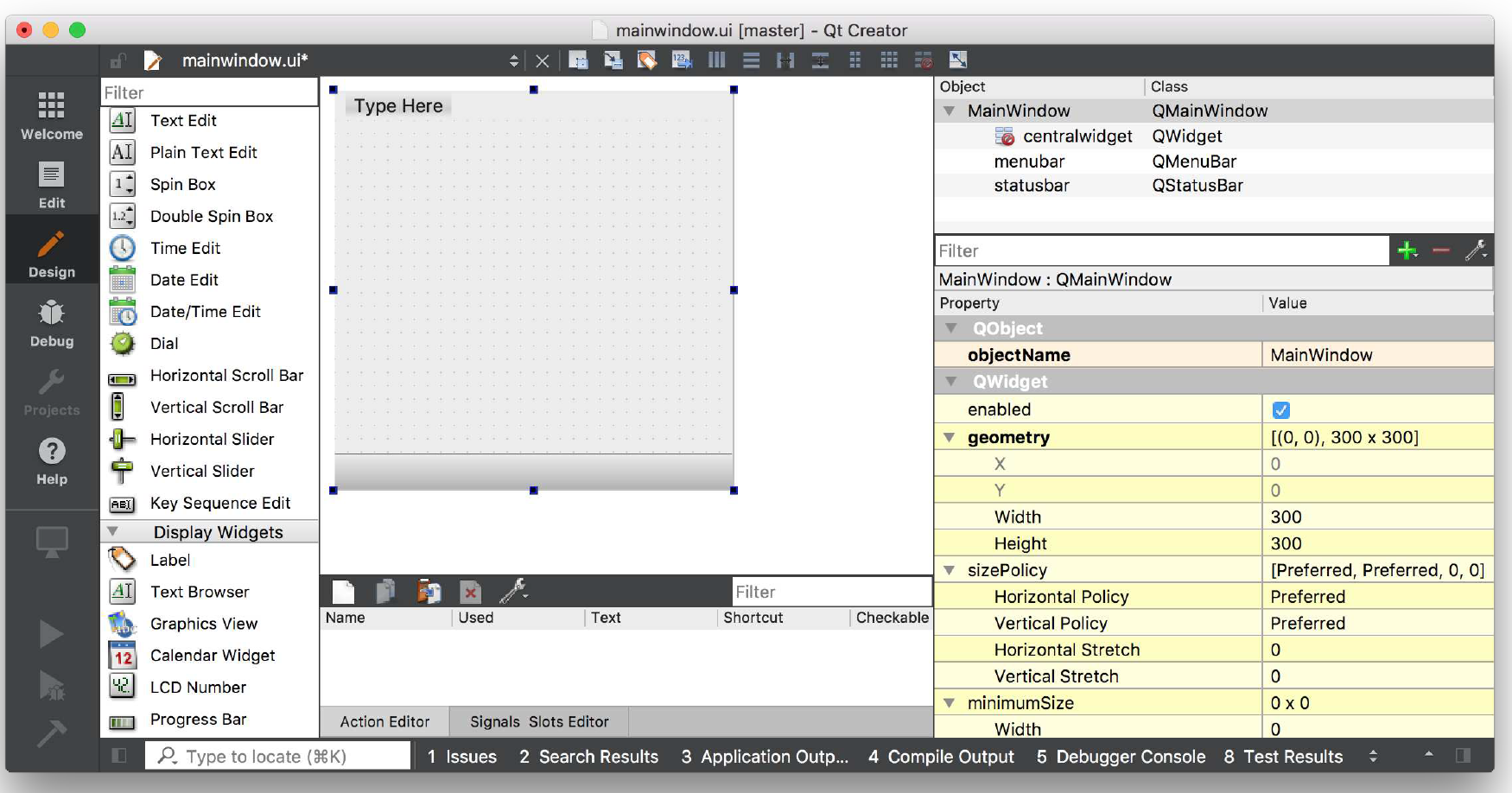Switch to Edit Signals/Slots mode
Image resolution: width=1512 pixels, height=793 pixels.
pyautogui.click(x=613, y=60)
